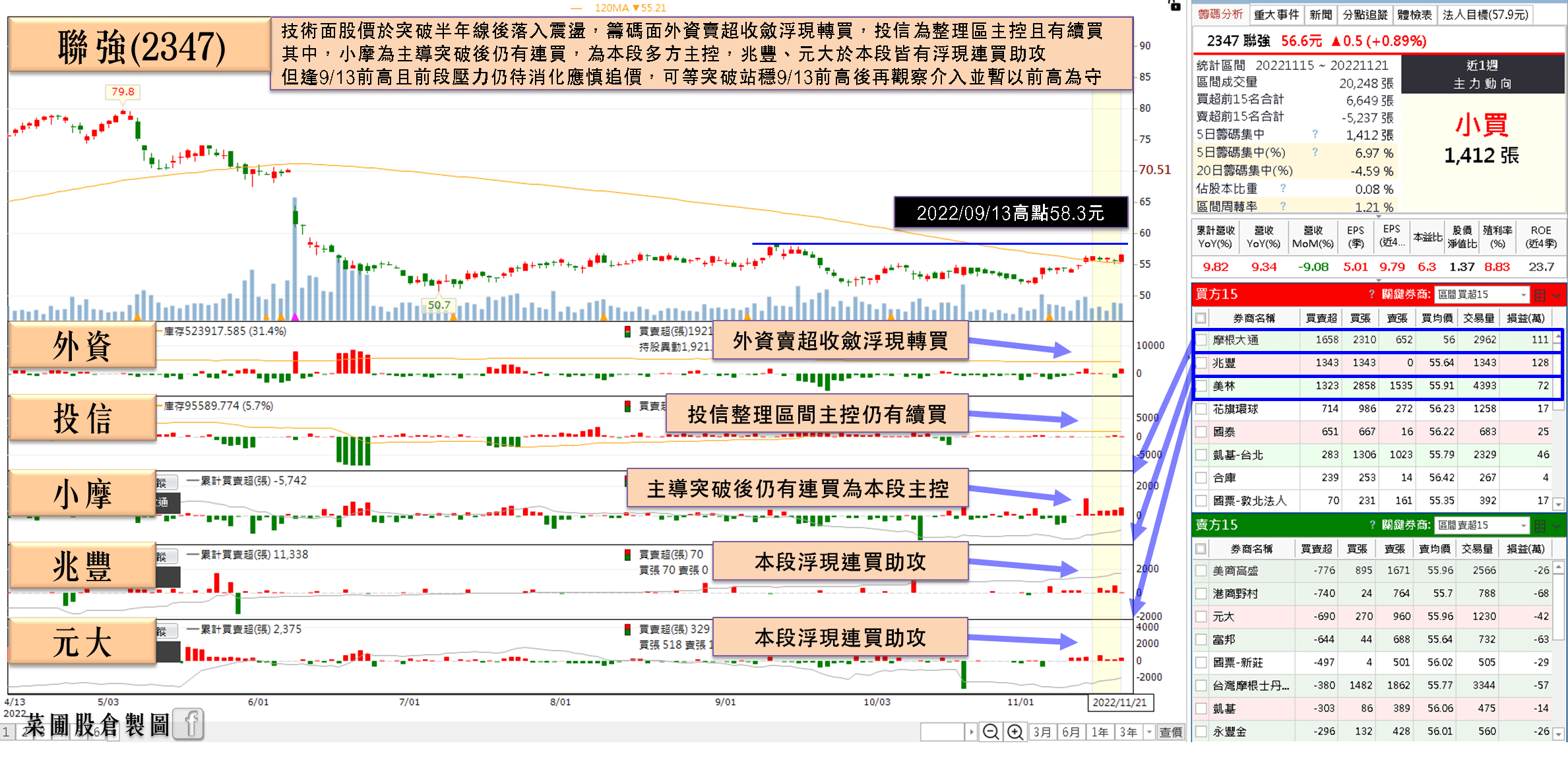
Task: Check the box for 港商野村 row
Action: (1201, 594)
